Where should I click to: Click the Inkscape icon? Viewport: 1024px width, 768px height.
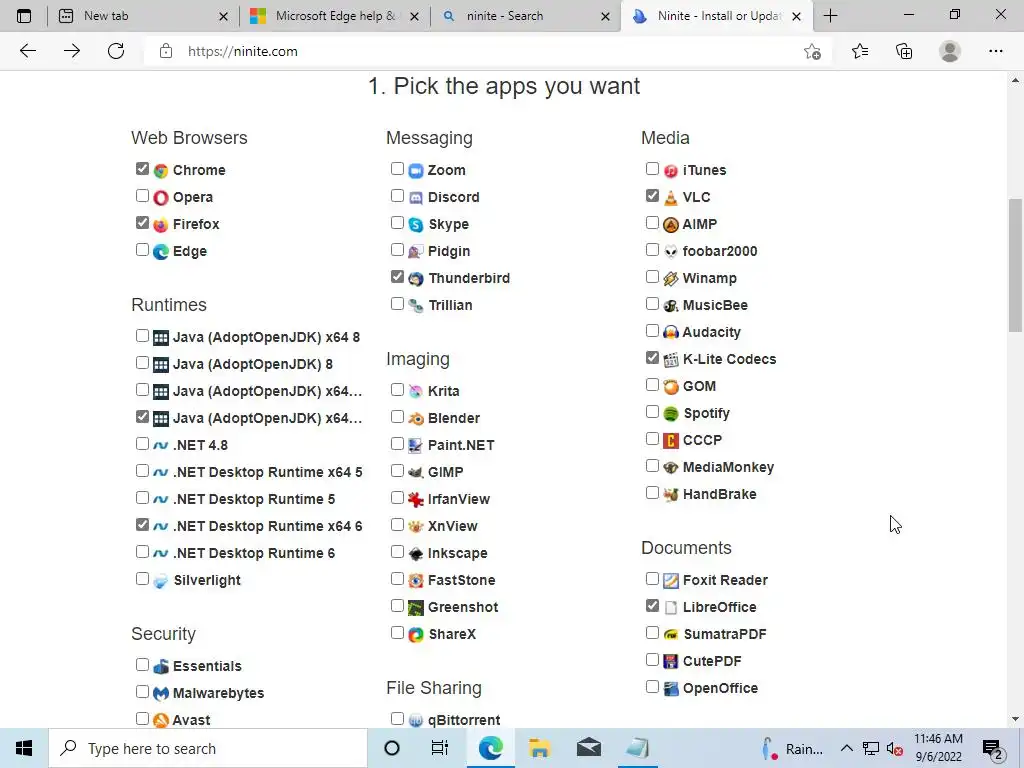point(416,554)
